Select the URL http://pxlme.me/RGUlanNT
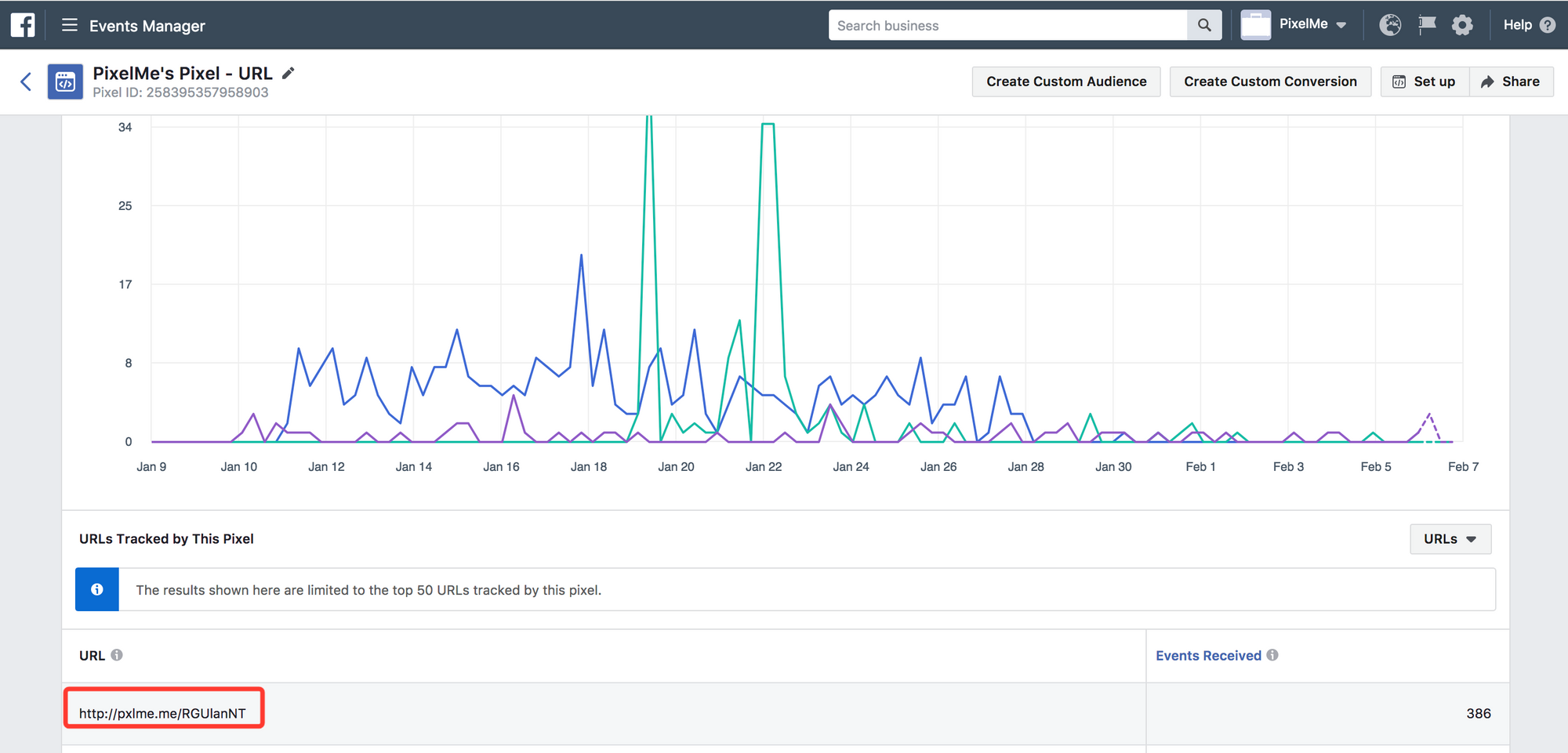 pyautogui.click(x=162, y=713)
